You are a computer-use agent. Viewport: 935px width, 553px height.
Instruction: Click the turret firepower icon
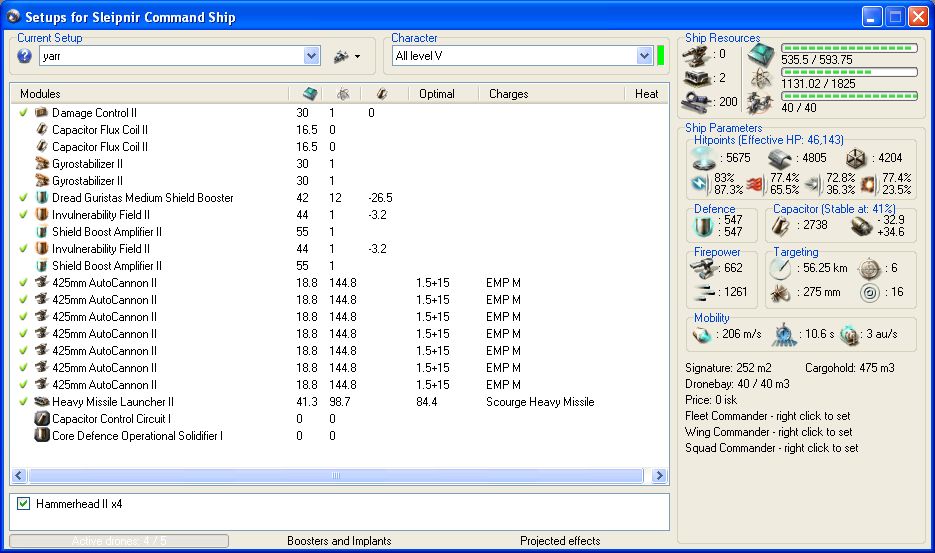[703, 268]
